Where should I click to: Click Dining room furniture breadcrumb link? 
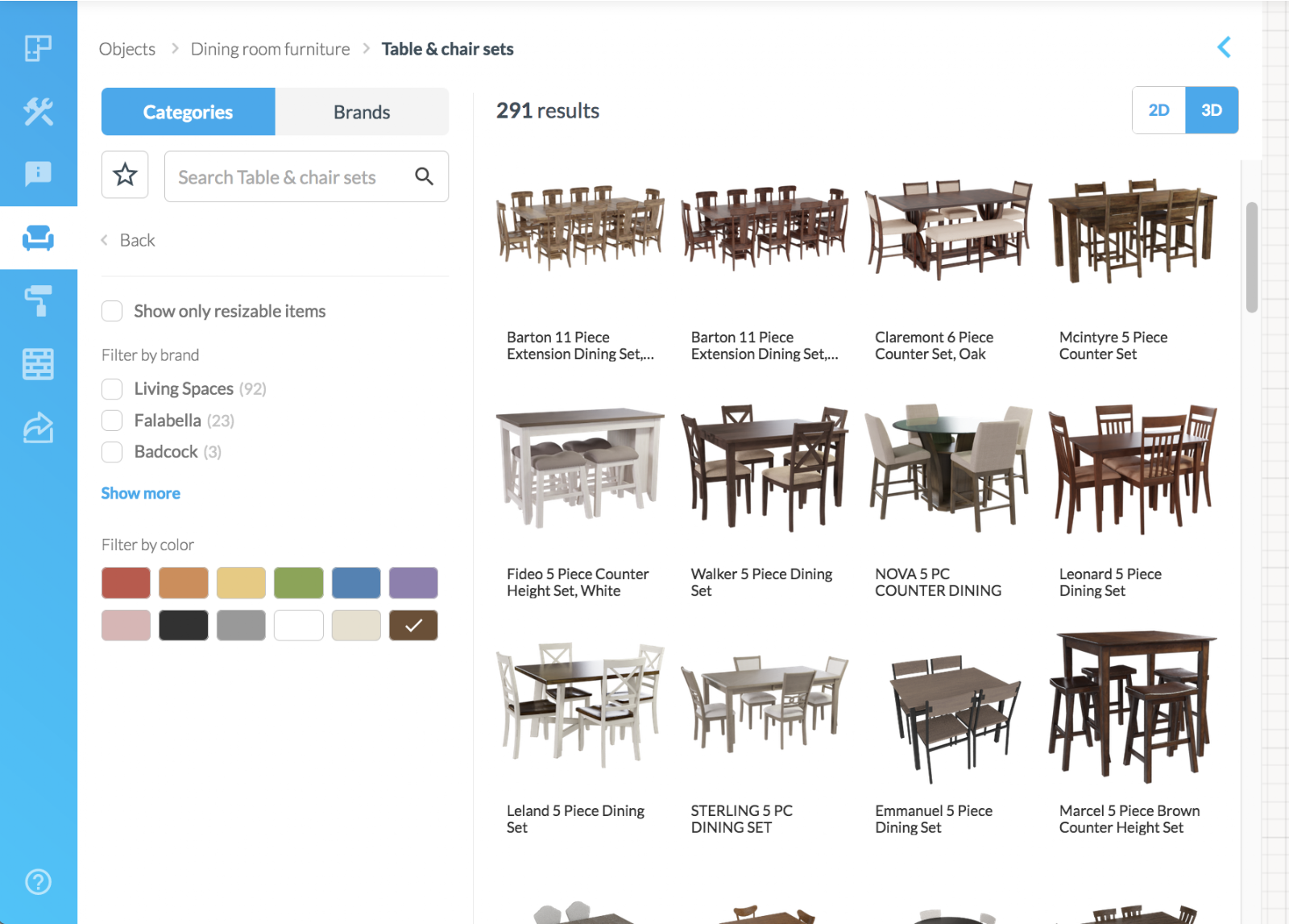(270, 49)
